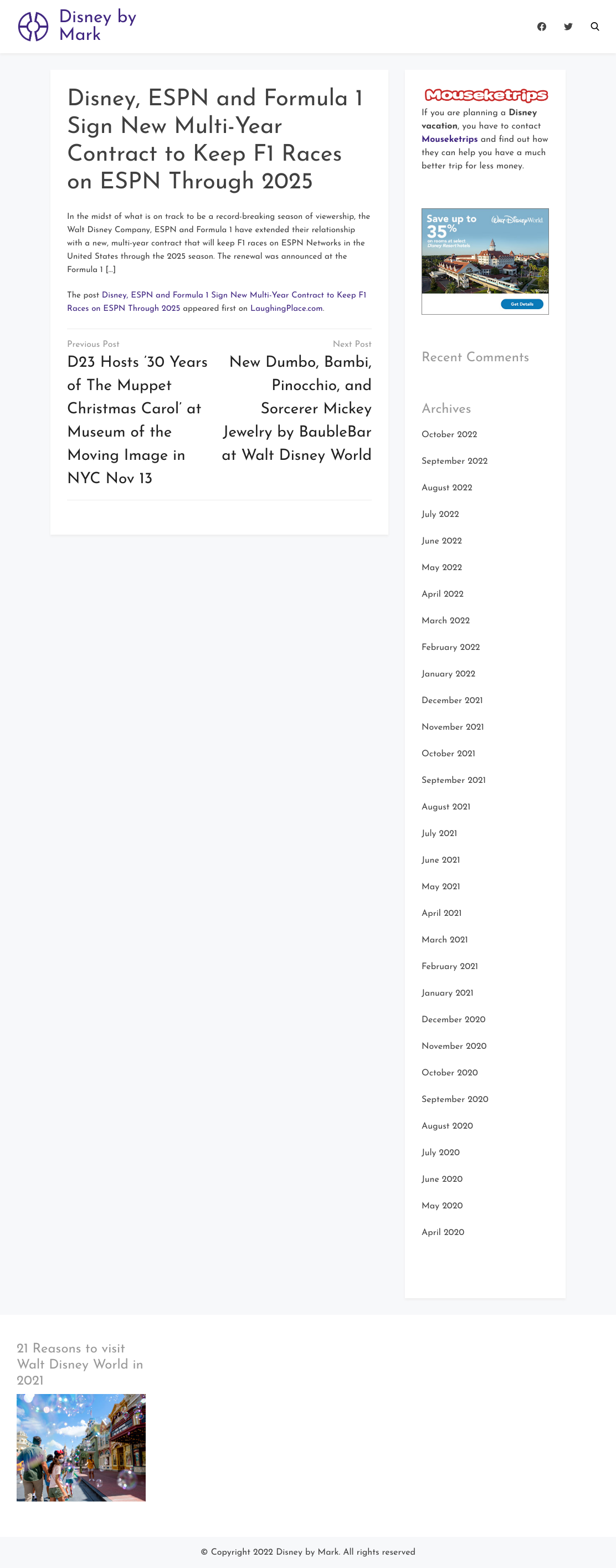Click Get Details on Disney World ad
This screenshot has width=616, height=1568.
point(522,304)
